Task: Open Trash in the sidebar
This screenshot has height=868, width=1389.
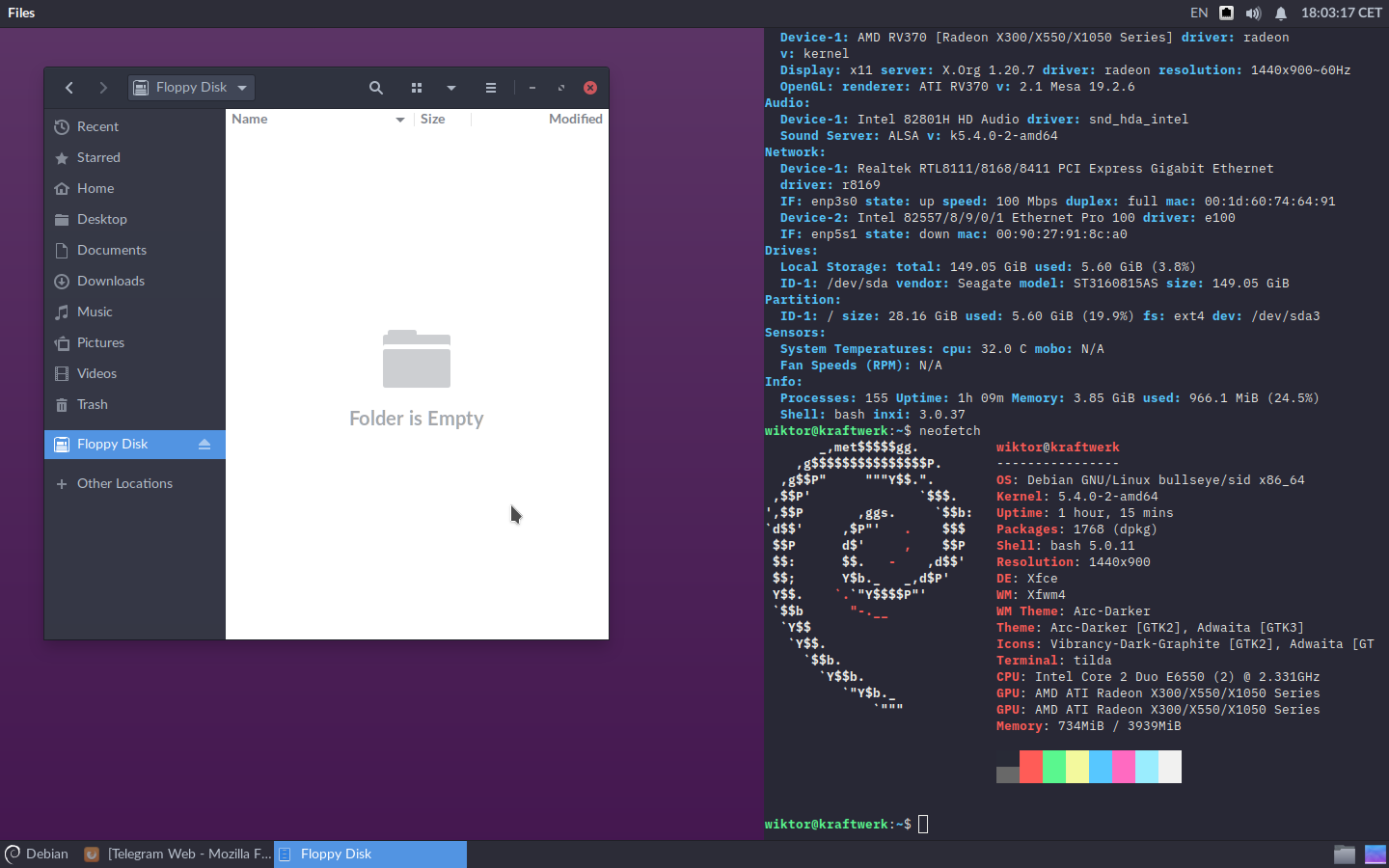Action: click(x=134, y=404)
